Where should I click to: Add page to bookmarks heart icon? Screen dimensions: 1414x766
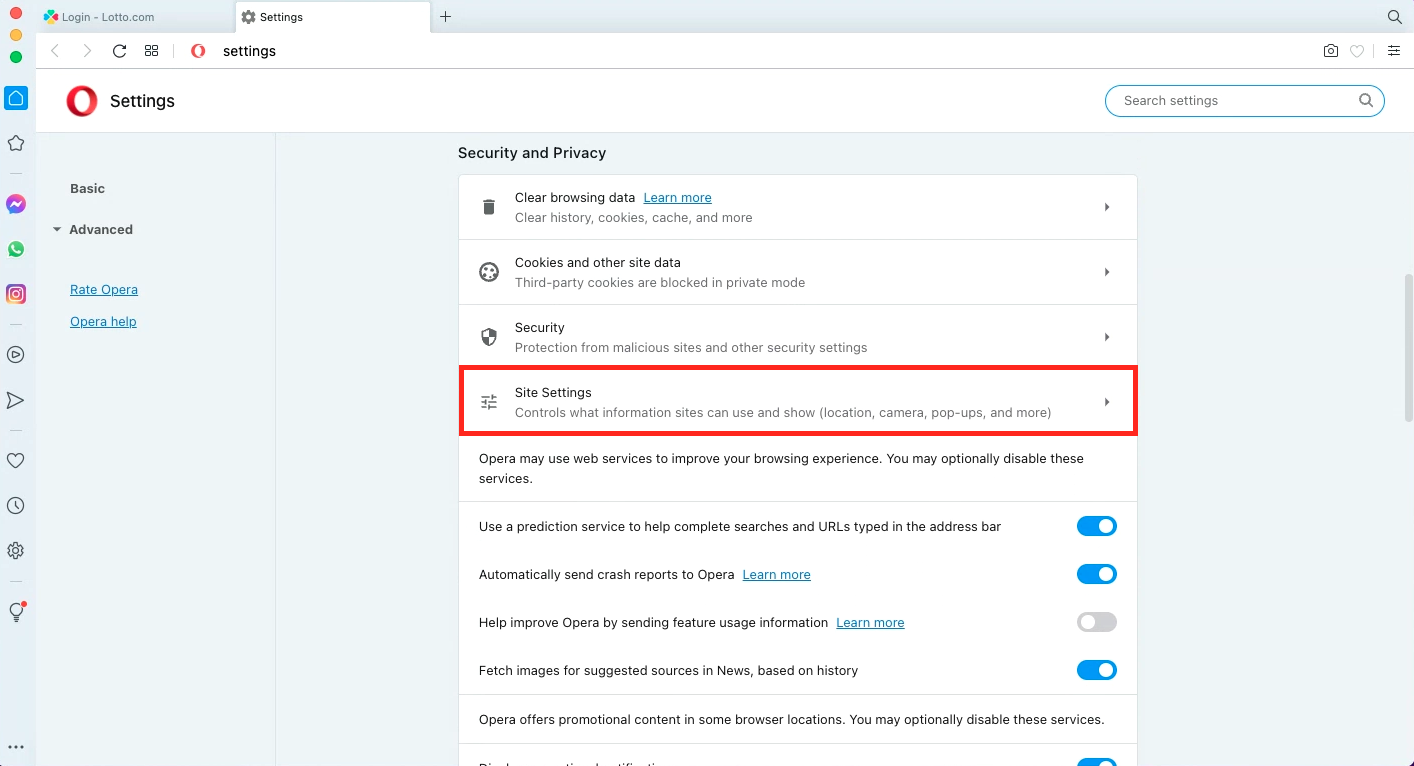[1357, 51]
